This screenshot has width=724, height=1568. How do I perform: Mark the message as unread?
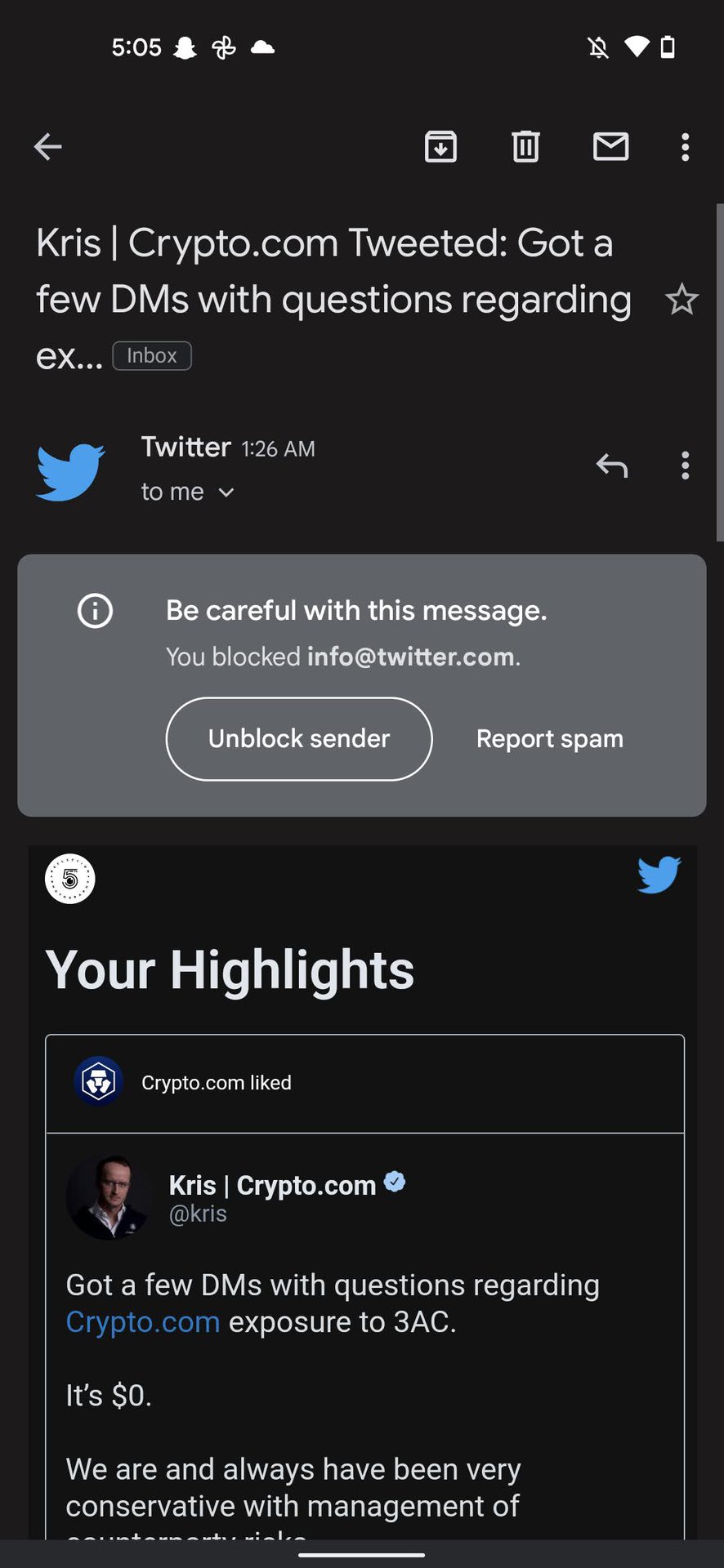[x=610, y=147]
